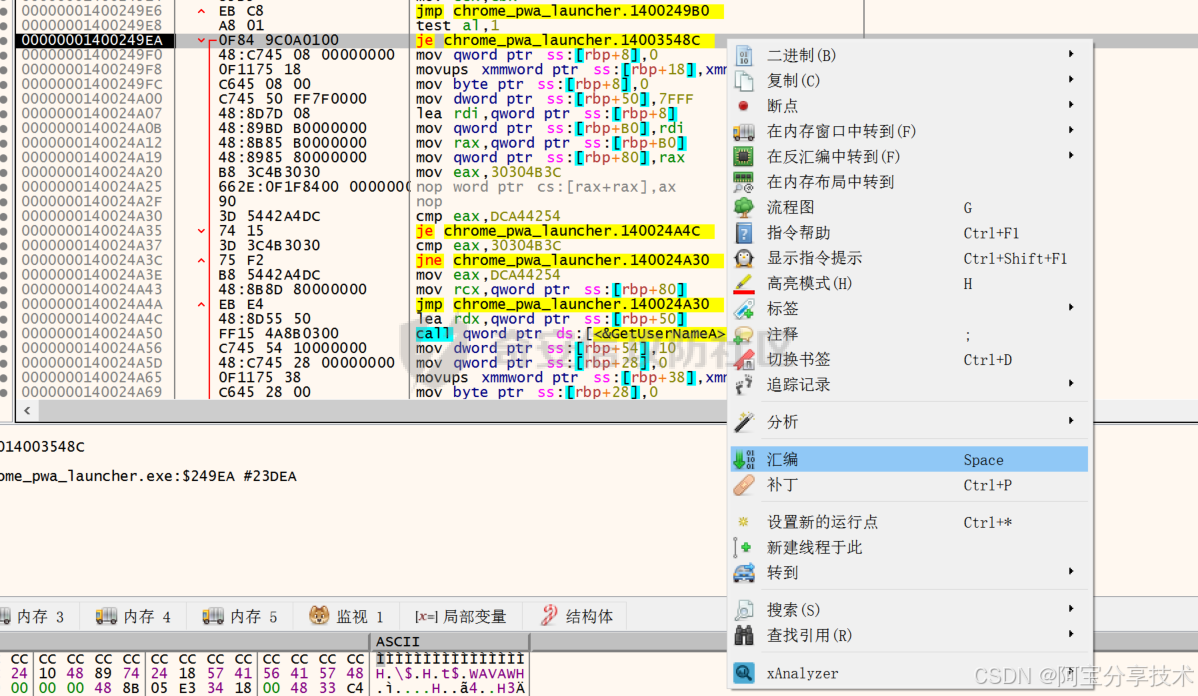Choose 汇编 from the context menu
The width and height of the screenshot is (1198, 696).
tap(908, 459)
